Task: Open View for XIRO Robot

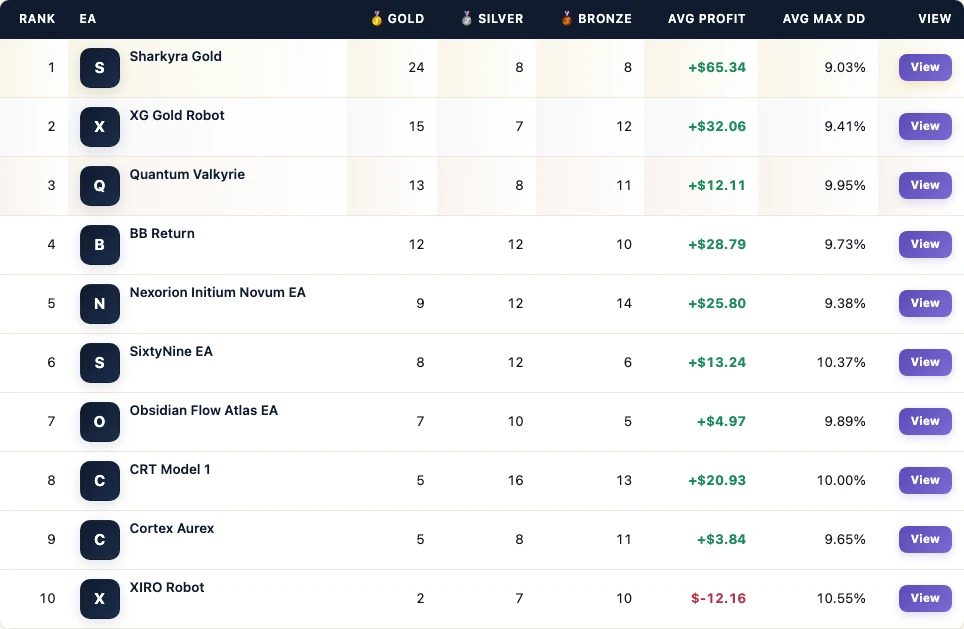Action: point(925,598)
